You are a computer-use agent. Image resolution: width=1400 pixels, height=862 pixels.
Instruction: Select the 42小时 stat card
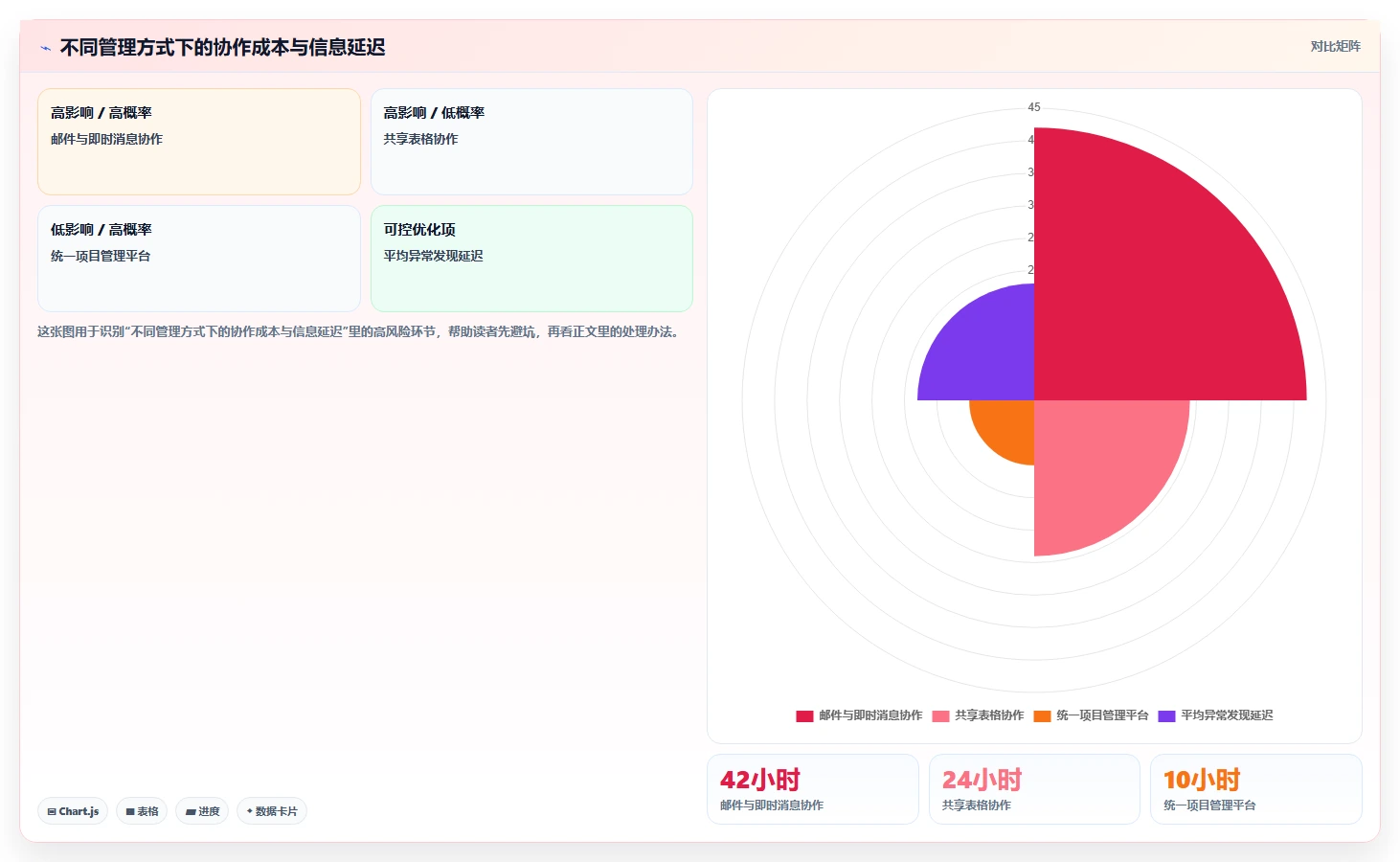click(x=813, y=789)
